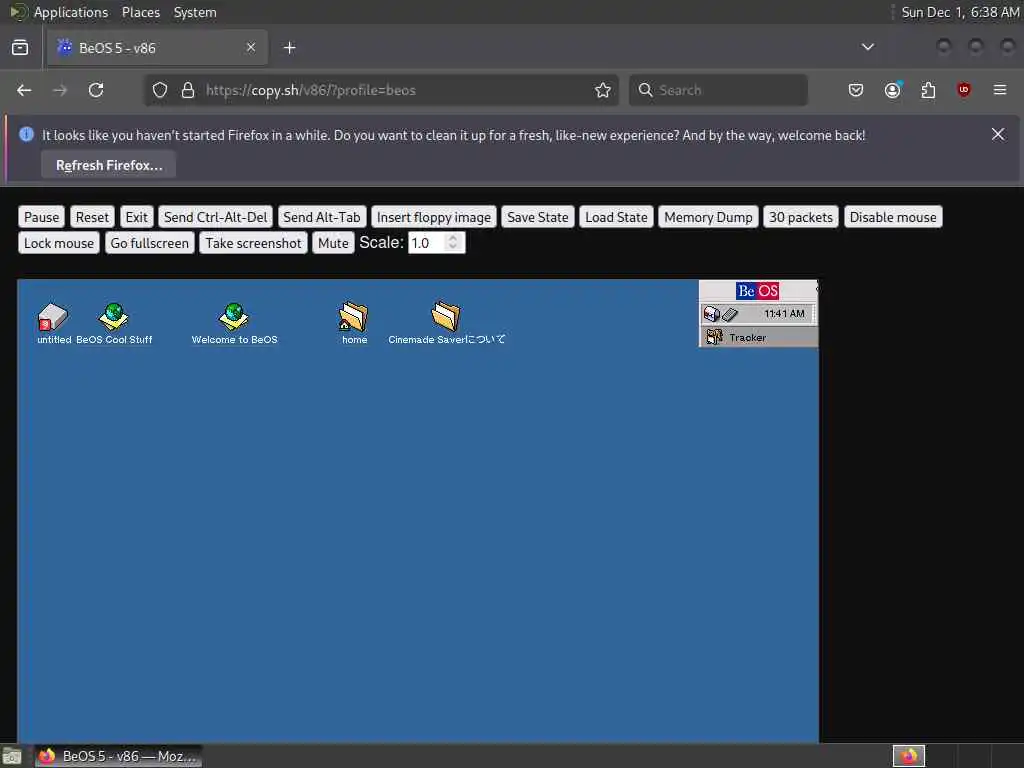Open Firefox account menu

892,90
